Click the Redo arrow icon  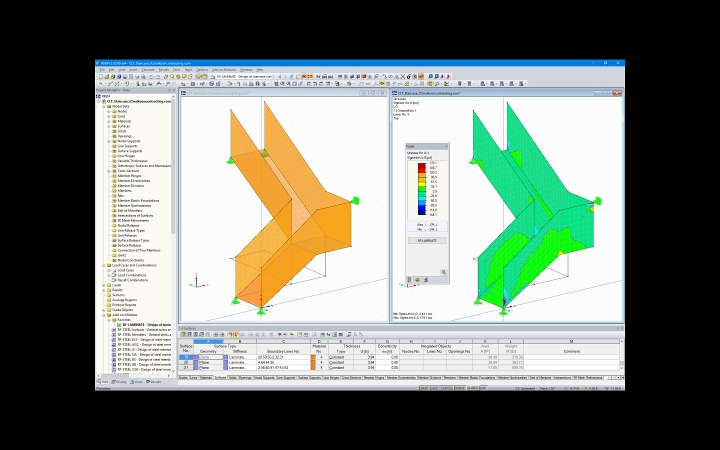(158, 76)
